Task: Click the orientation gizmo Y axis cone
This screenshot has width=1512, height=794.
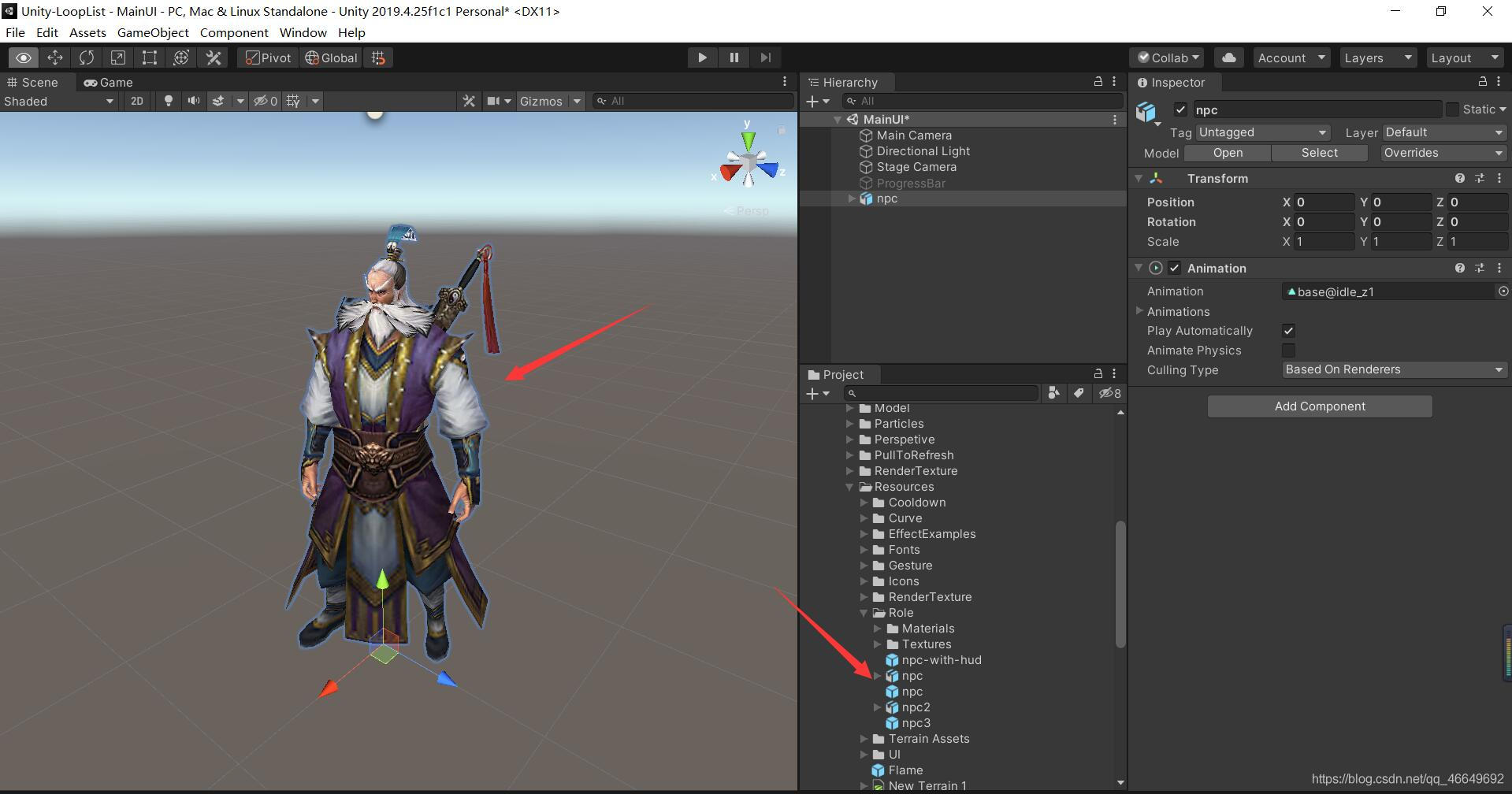Action: [x=747, y=141]
